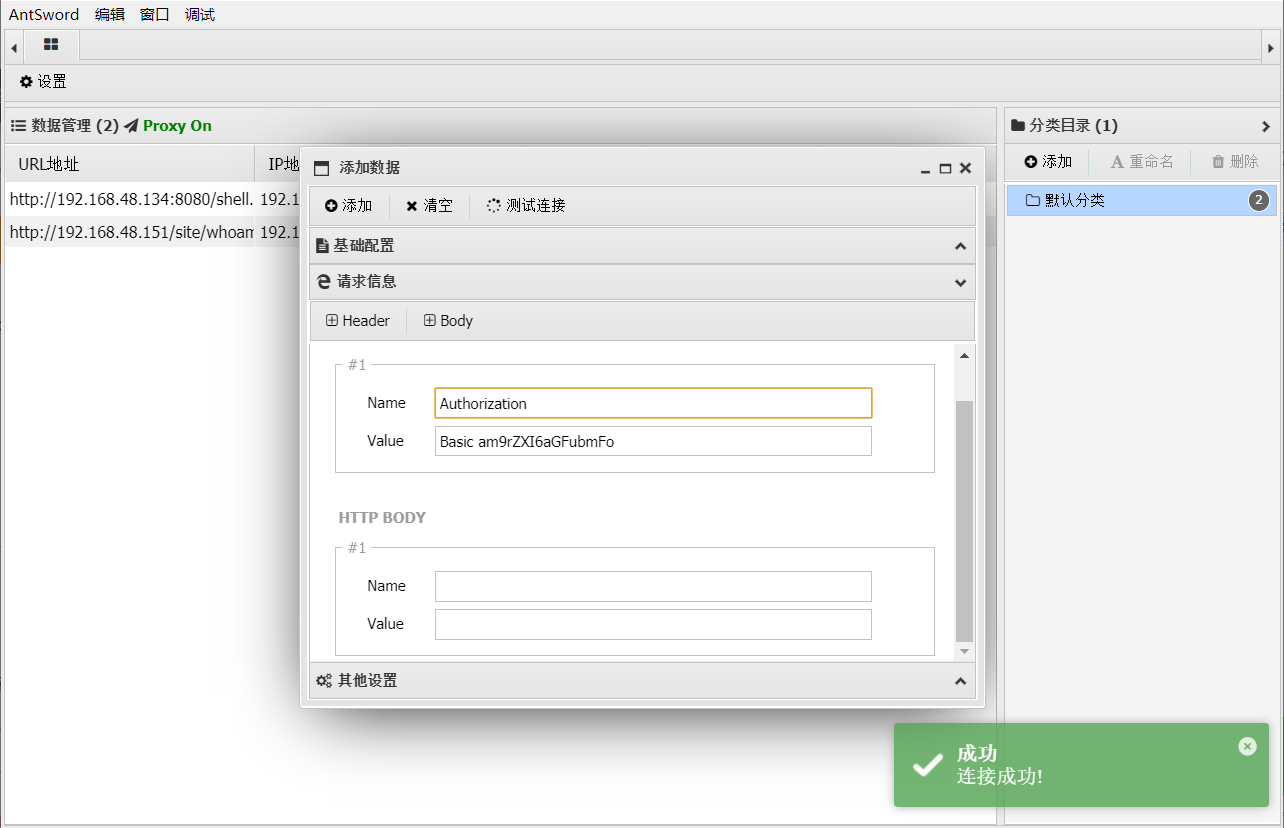
Task: Click the dialog vertical scrollbar thumb
Action: pos(965,521)
